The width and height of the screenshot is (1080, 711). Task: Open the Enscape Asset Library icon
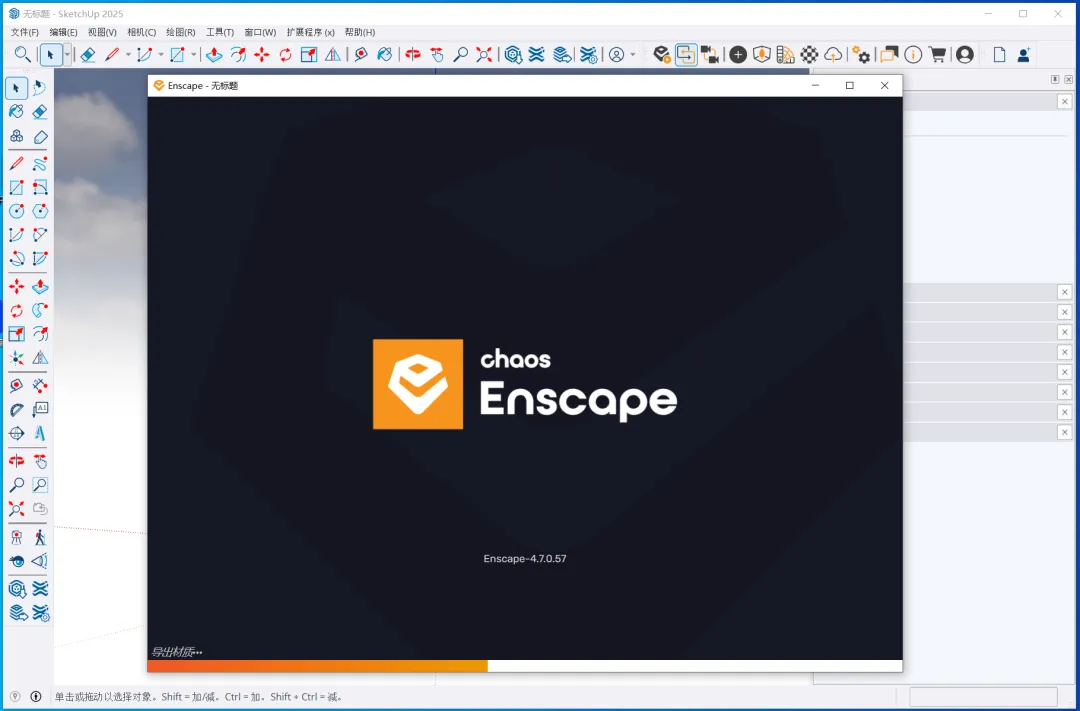pos(762,54)
